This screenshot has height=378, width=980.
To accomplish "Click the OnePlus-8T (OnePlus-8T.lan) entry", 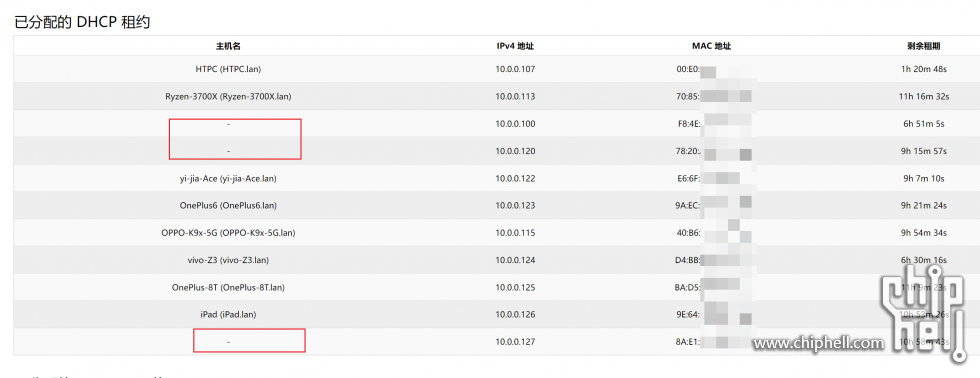I will [228, 287].
